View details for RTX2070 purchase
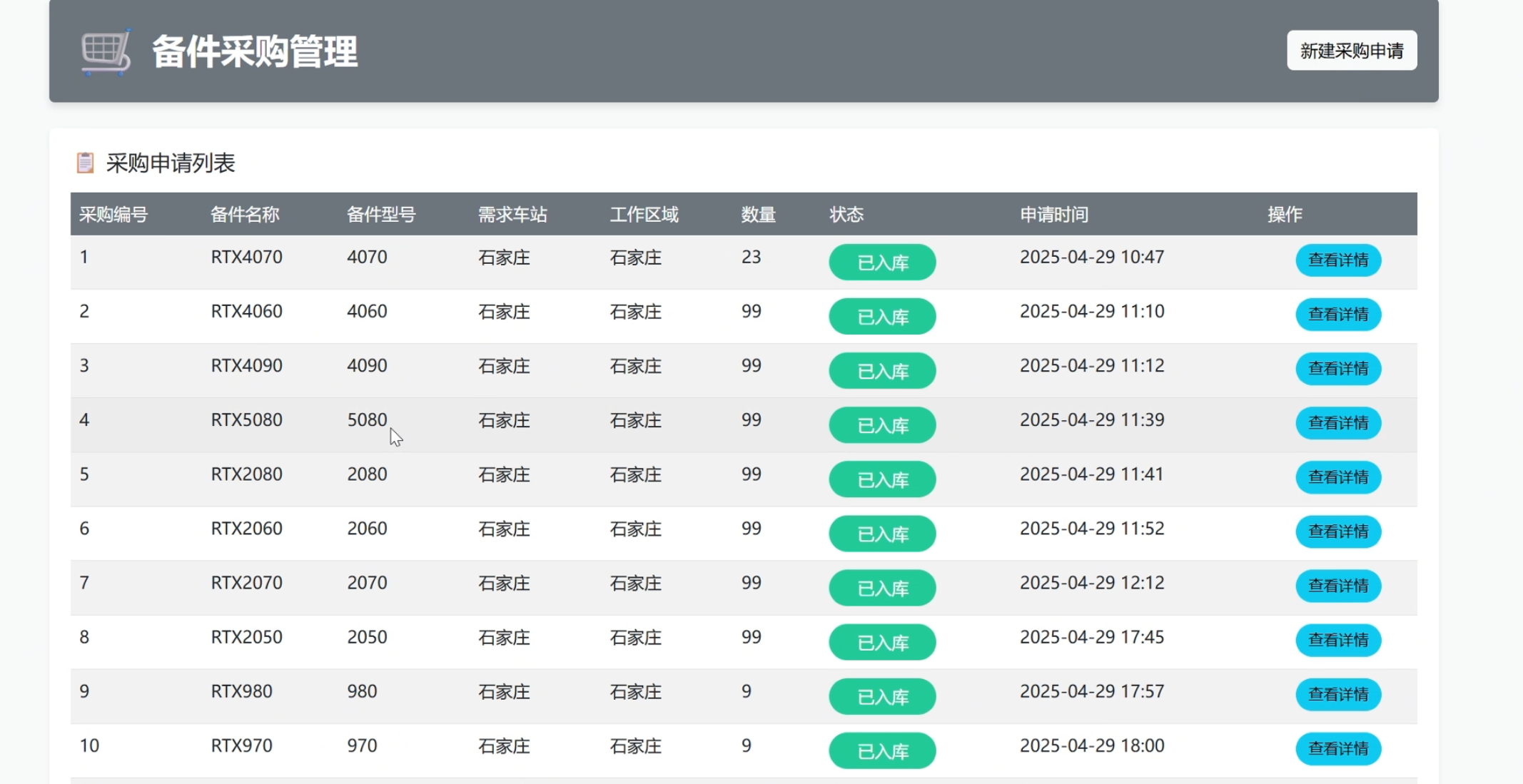This screenshot has height=784, width=1523. [x=1337, y=586]
